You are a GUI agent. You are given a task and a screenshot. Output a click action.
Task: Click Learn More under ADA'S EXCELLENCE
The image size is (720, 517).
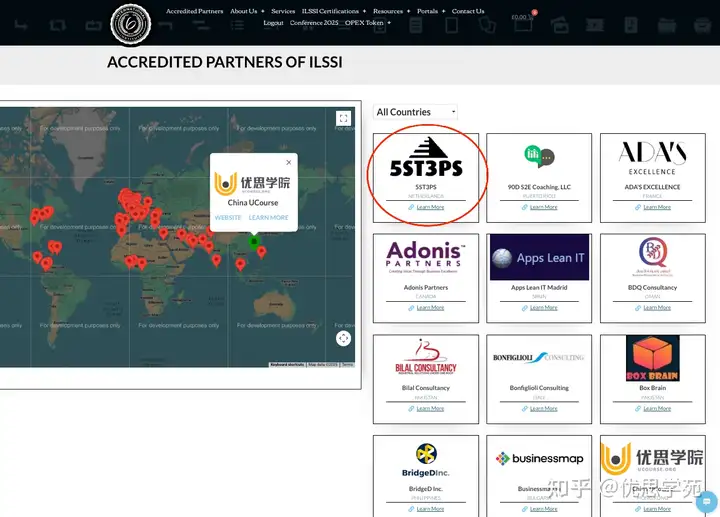657,207
